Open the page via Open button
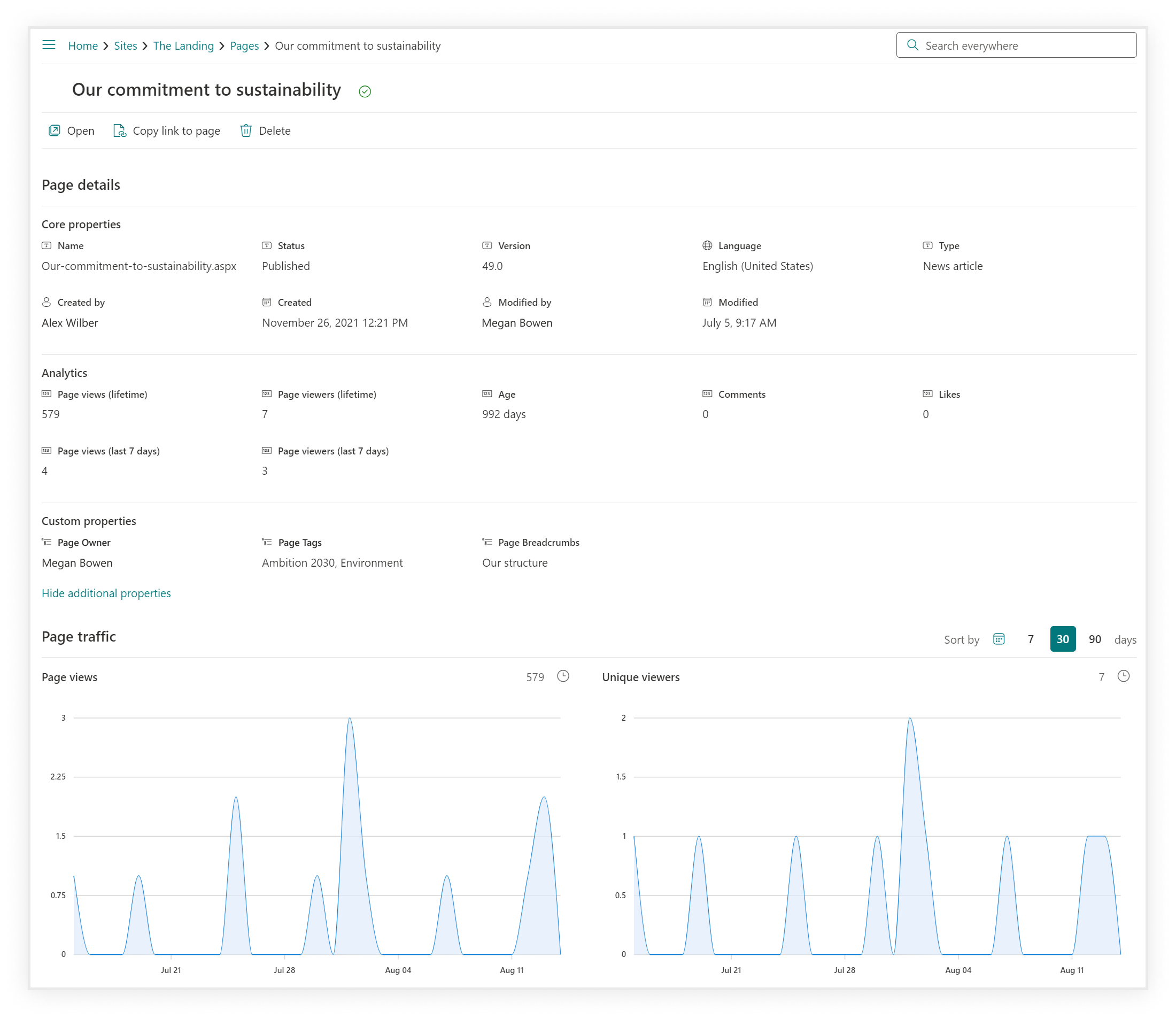 click(x=72, y=130)
